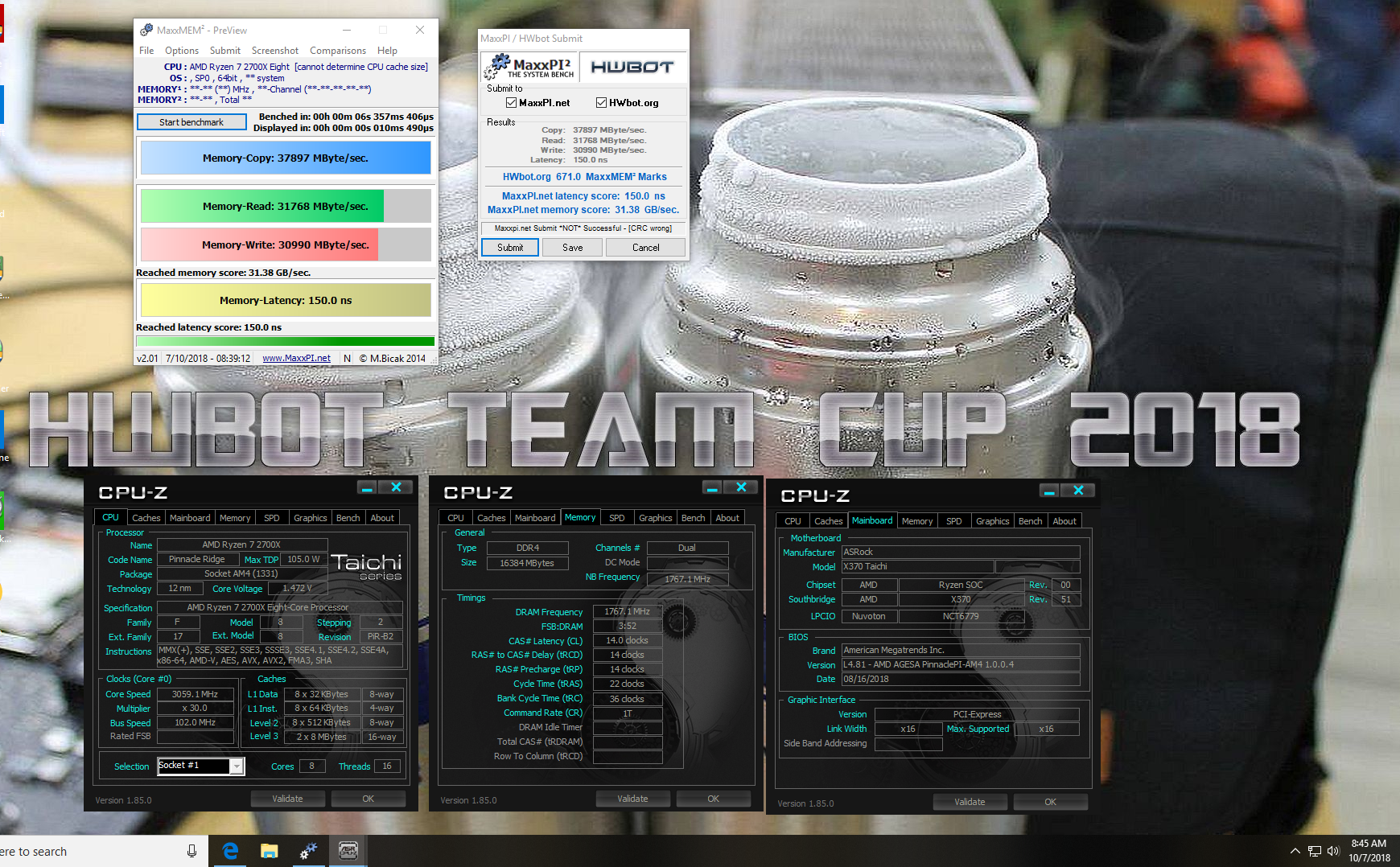The image size is (1400, 867).
Task: Click Validate in the middle CPU-Z window
Action: point(633,799)
